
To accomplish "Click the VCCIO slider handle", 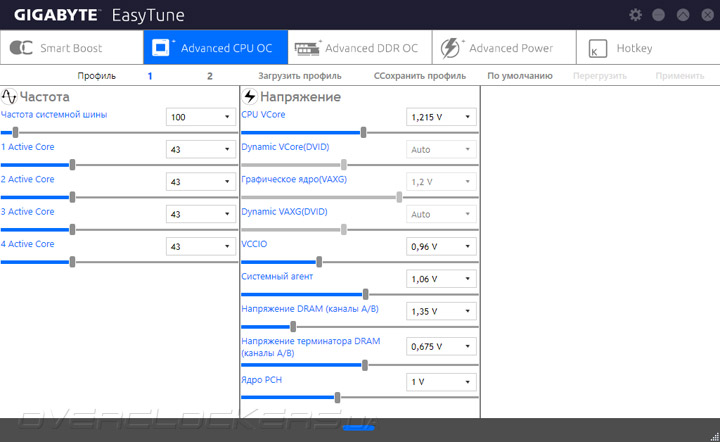I will click(x=319, y=262).
